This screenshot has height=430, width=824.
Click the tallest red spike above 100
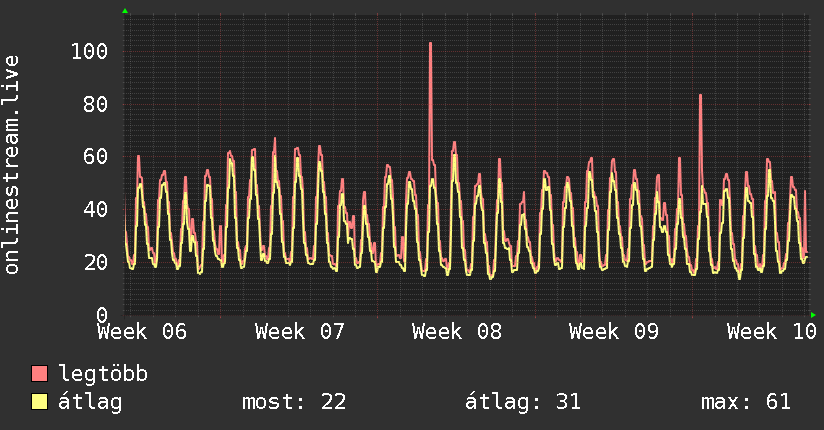coord(430,44)
